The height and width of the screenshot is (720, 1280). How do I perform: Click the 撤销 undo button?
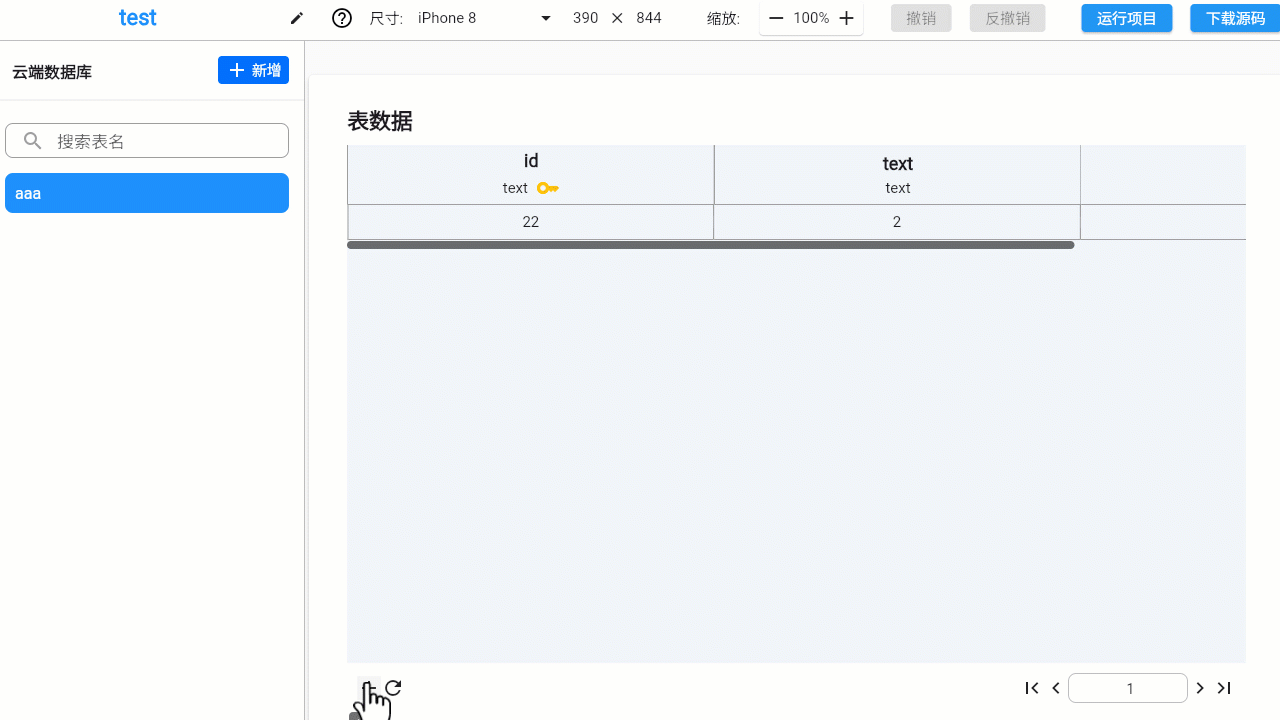pyautogui.click(x=921, y=18)
